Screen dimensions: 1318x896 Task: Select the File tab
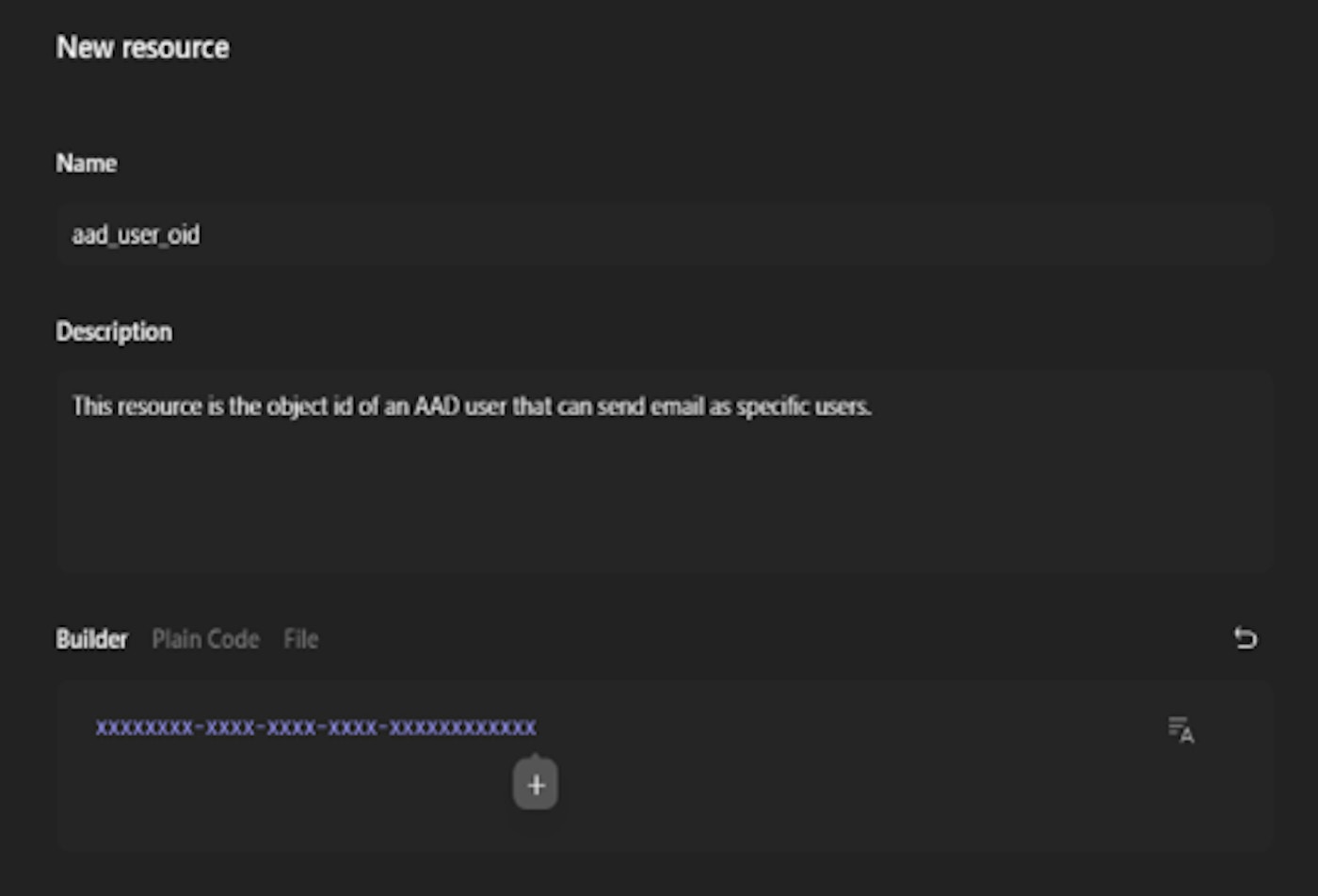point(301,639)
